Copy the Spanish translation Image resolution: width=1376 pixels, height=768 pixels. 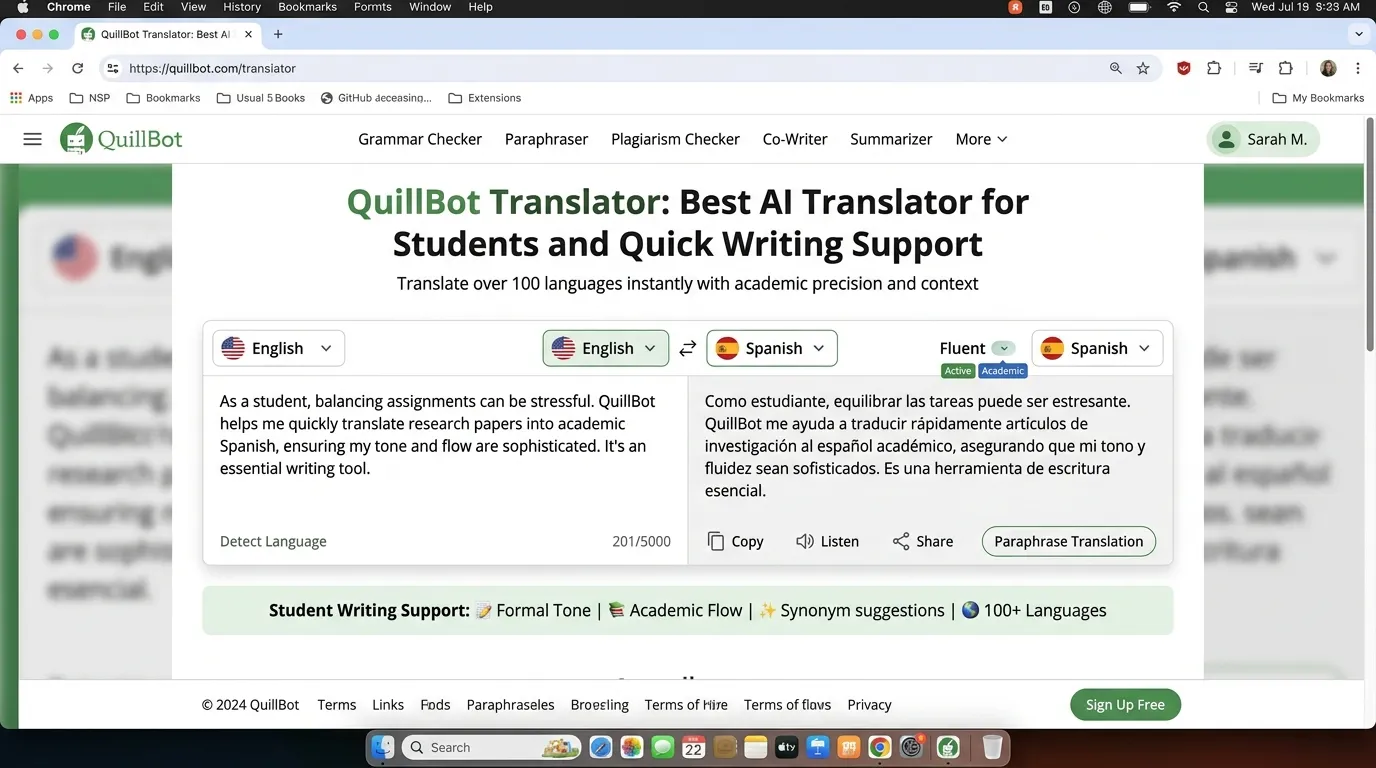click(735, 541)
